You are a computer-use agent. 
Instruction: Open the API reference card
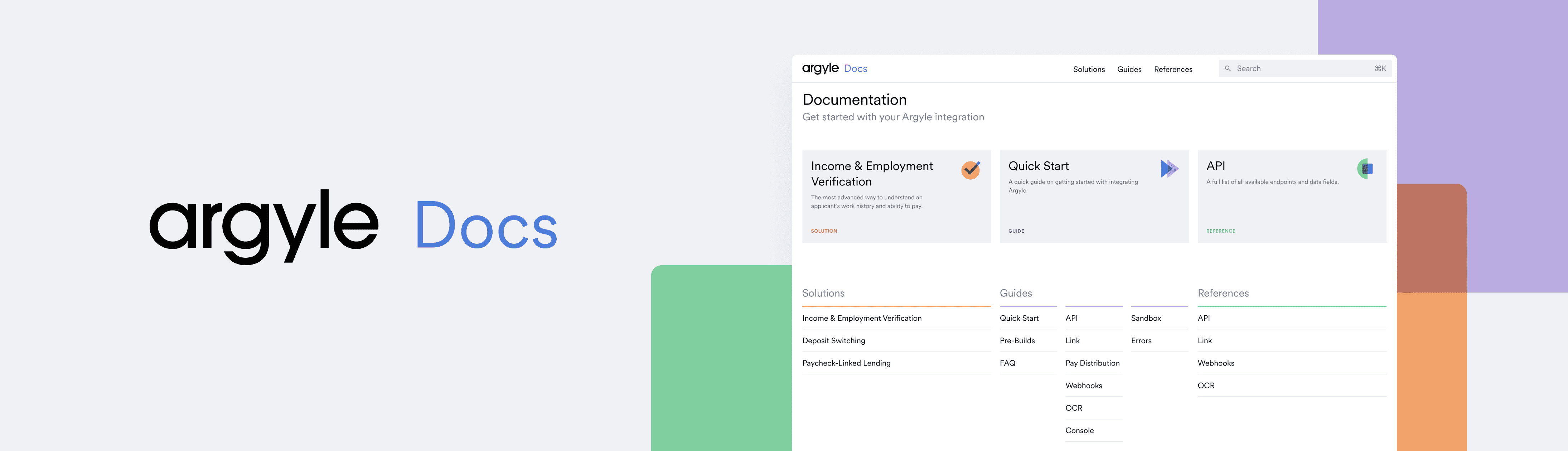pyautogui.click(x=1292, y=197)
